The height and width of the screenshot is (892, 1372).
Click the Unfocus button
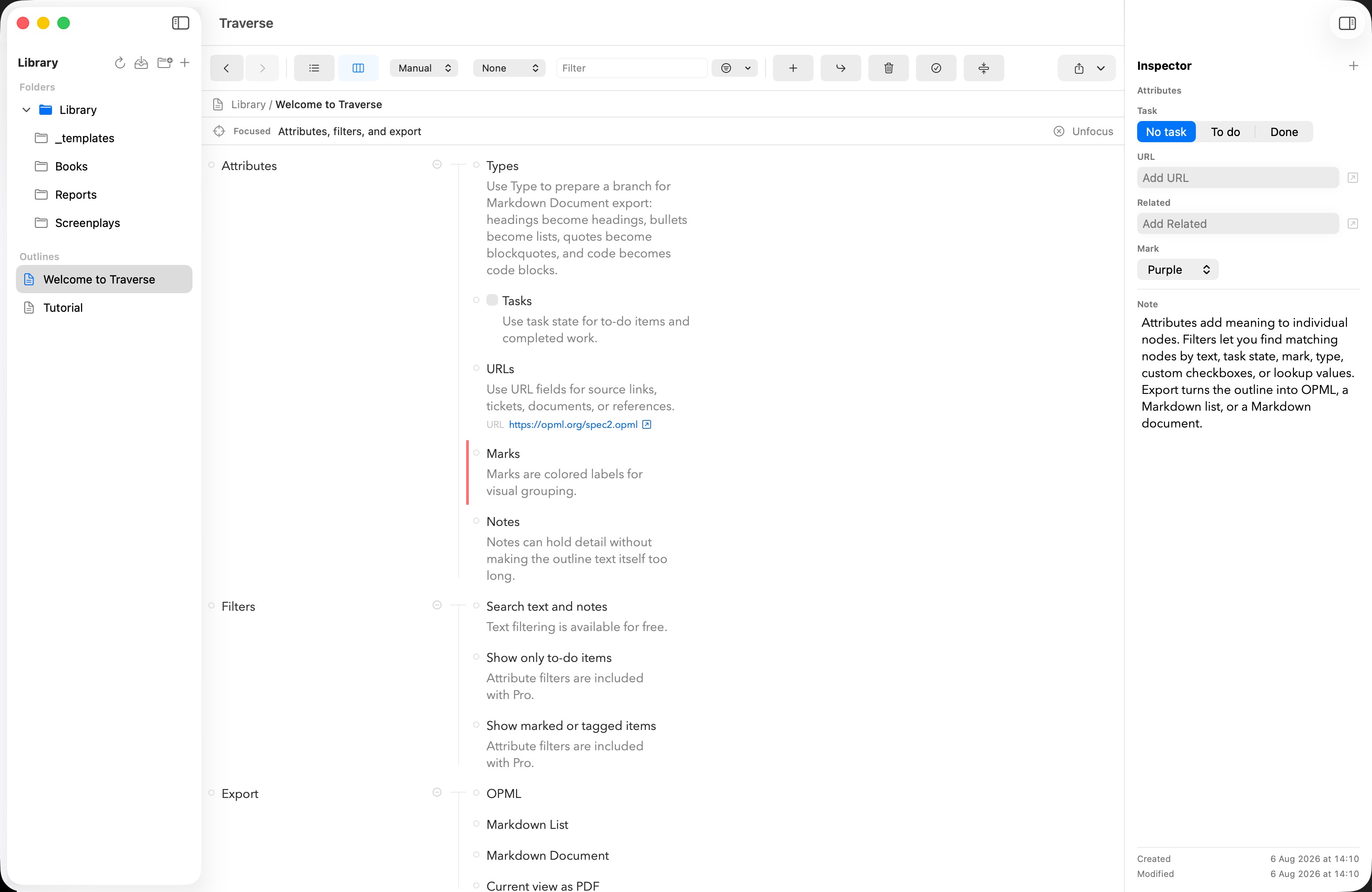(1083, 132)
